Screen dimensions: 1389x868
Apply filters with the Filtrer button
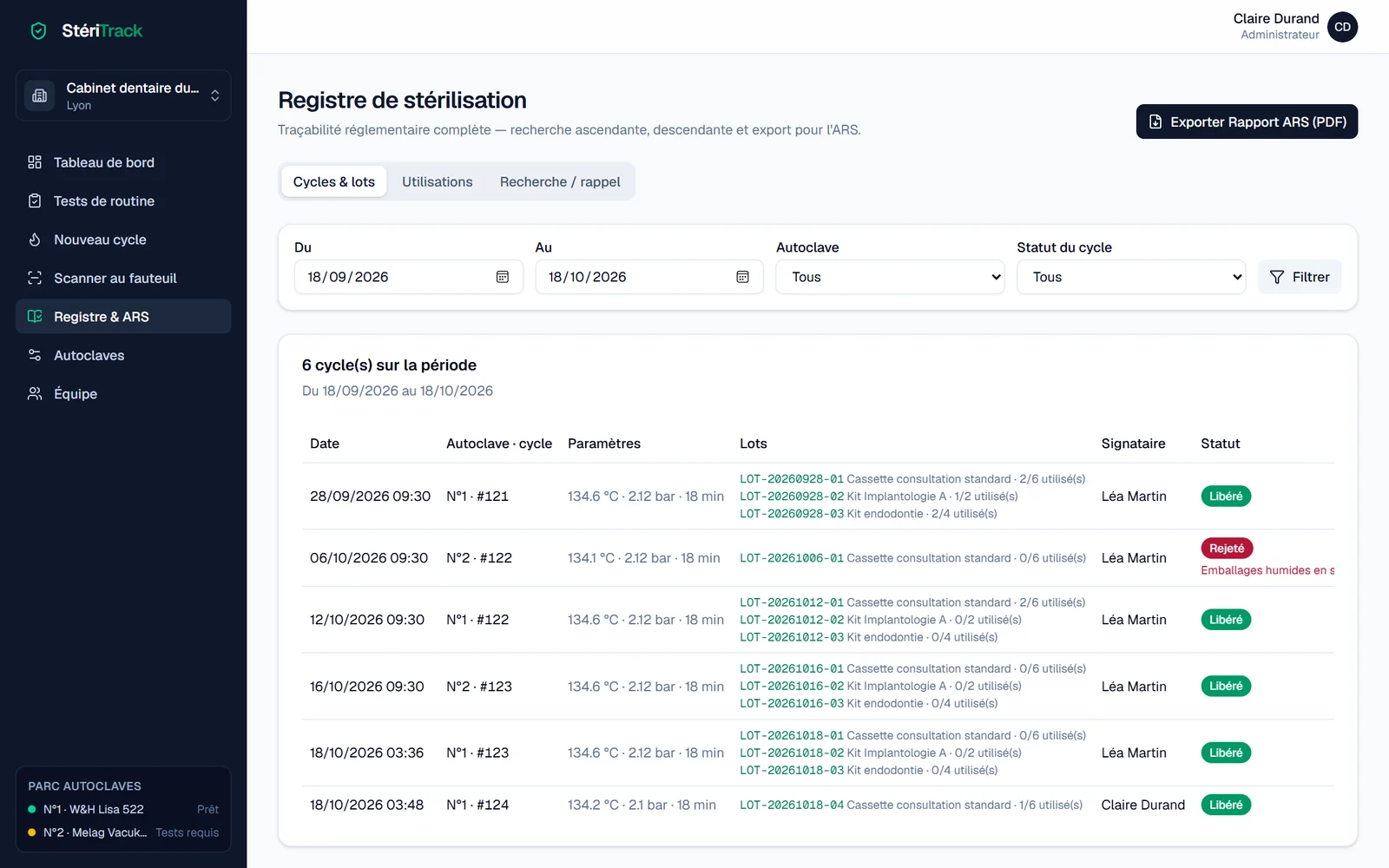(1300, 277)
